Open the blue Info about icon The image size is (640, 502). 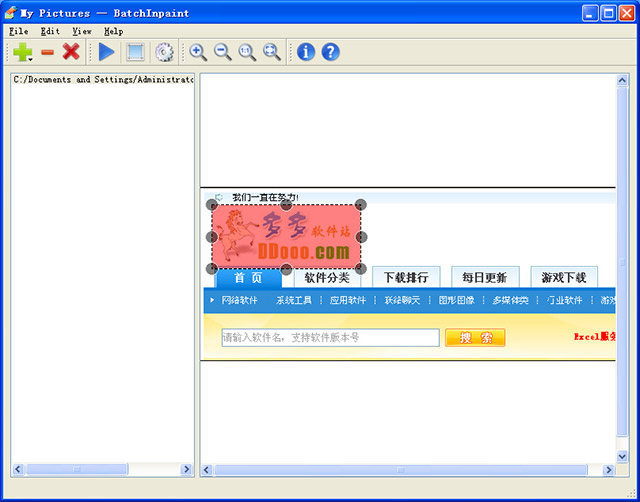[x=306, y=52]
